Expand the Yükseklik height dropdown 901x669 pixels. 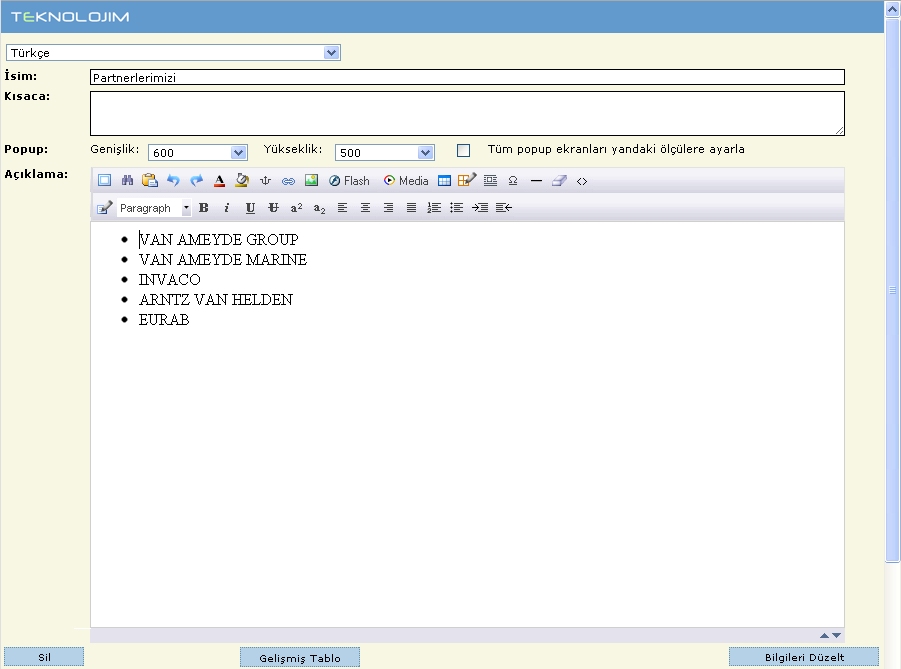pyautogui.click(x=384, y=152)
